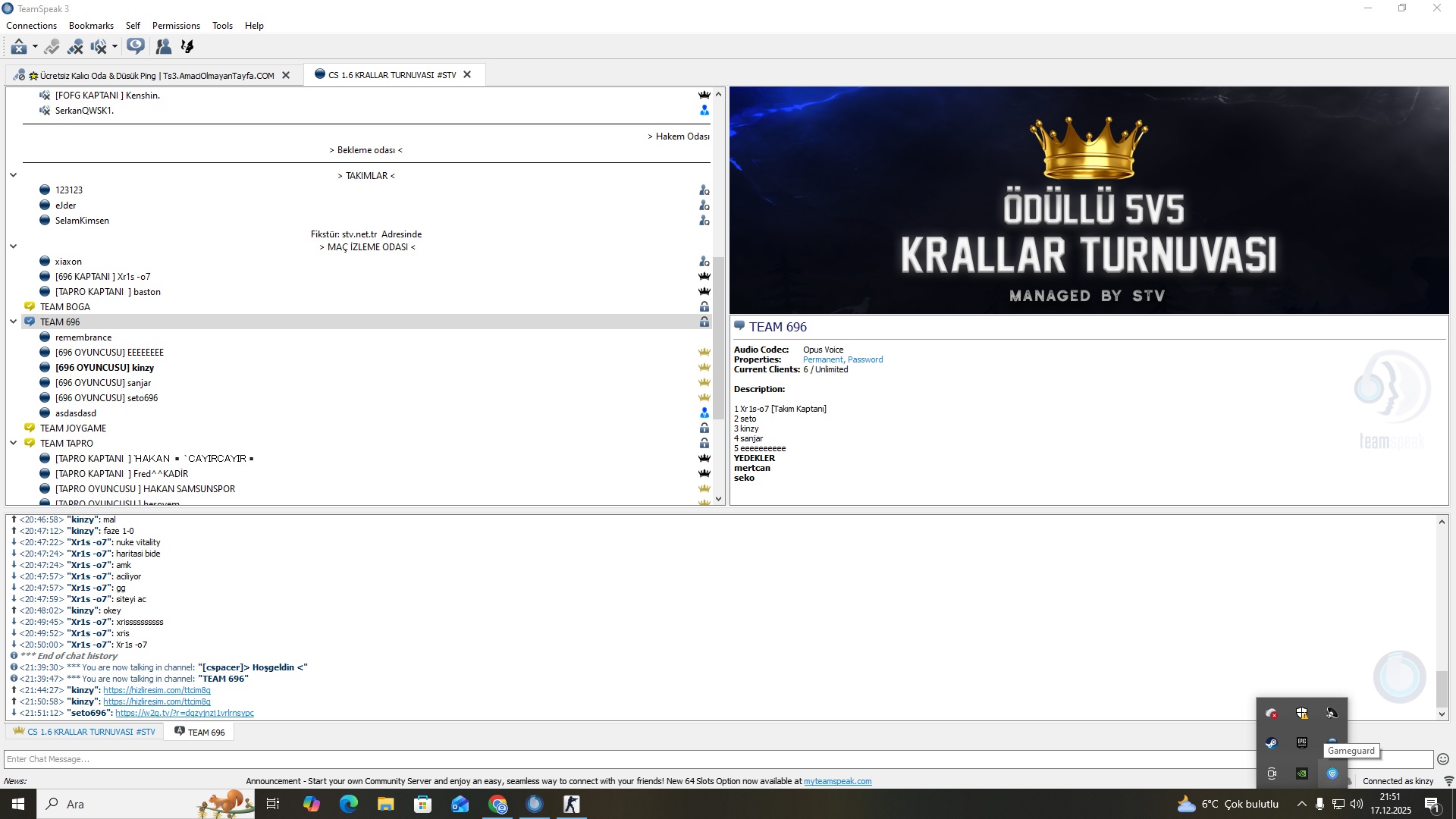Open Steam from the system tray popup
This screenshot has height=819, width=1456.
click(x=1272, y=743)
